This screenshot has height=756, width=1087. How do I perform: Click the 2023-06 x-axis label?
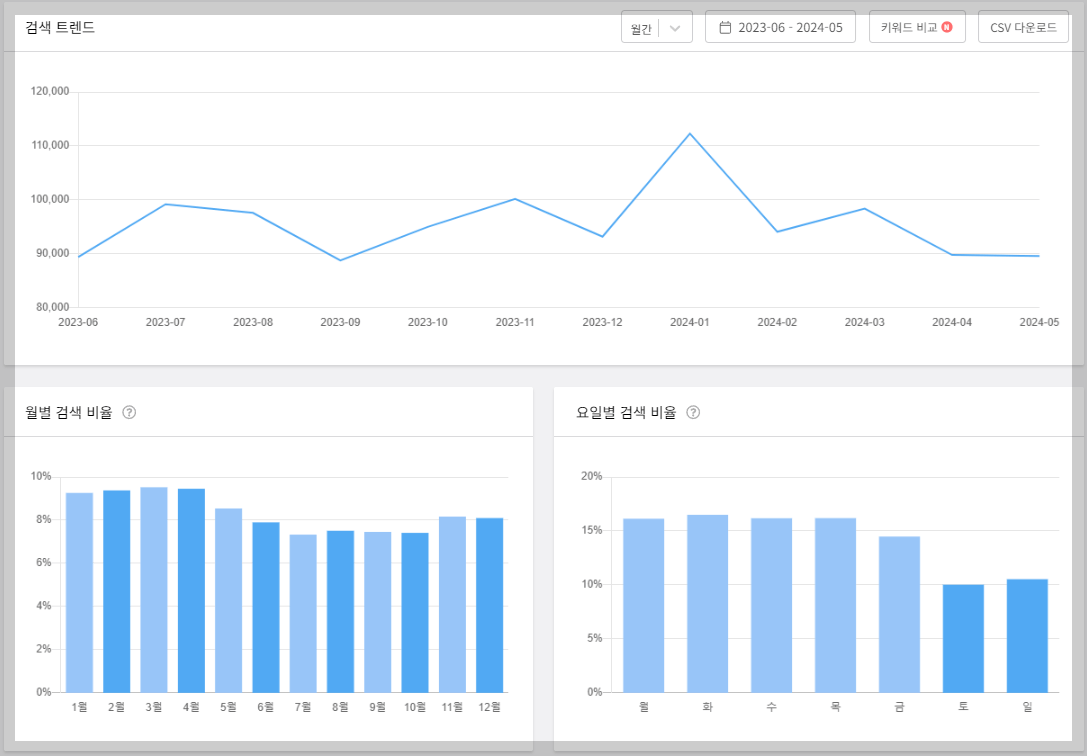tap(78, 322)
